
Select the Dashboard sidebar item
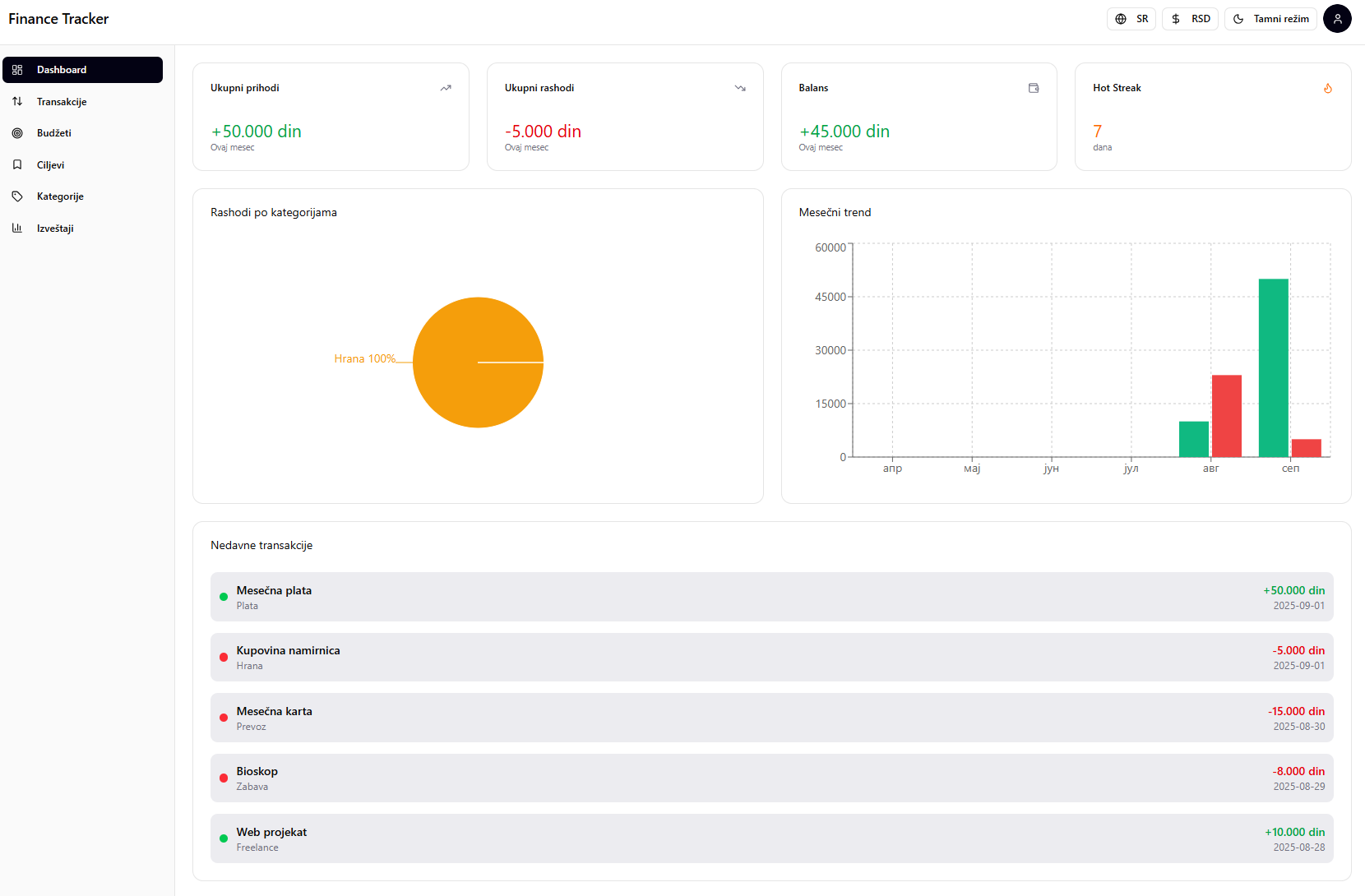82,70
